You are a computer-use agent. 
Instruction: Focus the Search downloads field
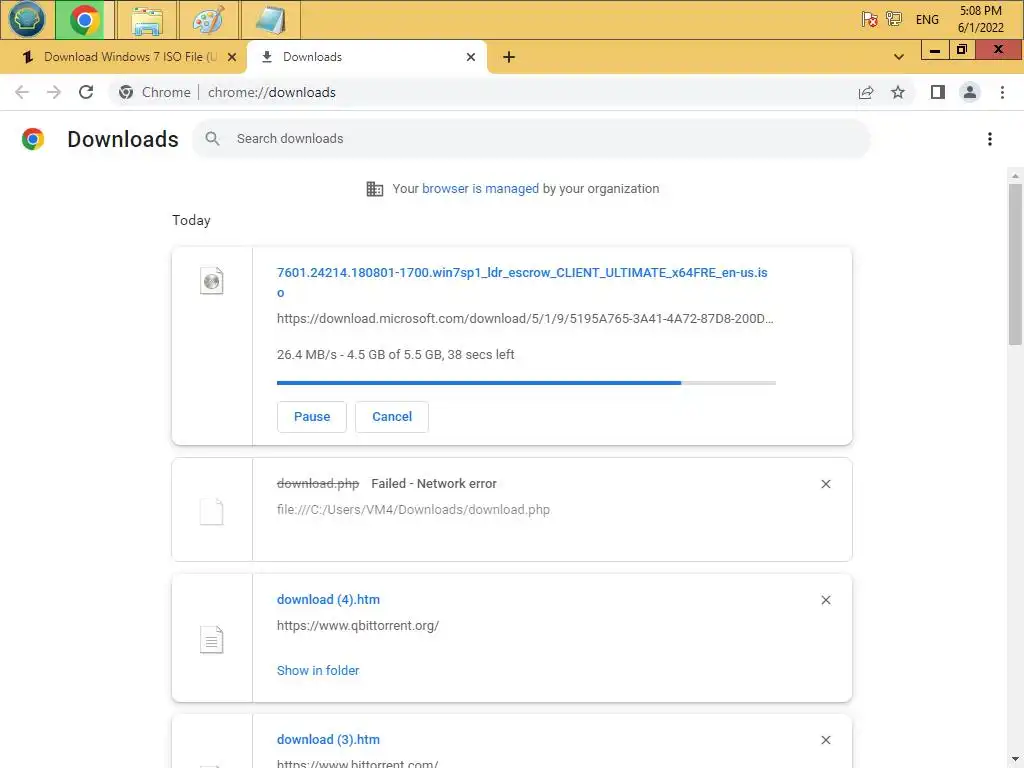coord(531,138)
